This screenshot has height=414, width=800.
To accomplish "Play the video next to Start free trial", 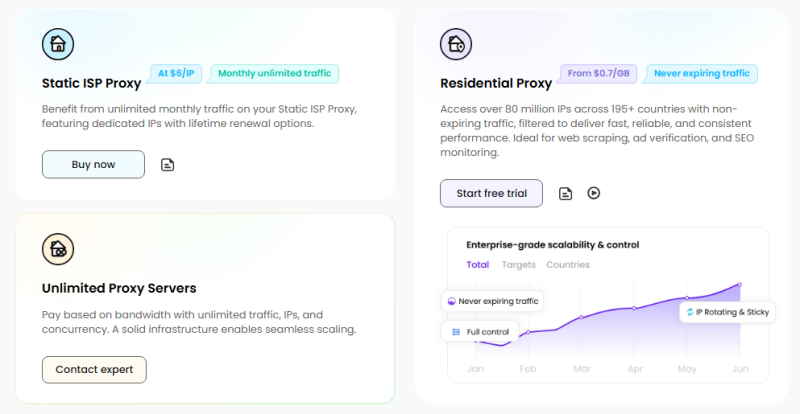I will click(x=594, y=193).
